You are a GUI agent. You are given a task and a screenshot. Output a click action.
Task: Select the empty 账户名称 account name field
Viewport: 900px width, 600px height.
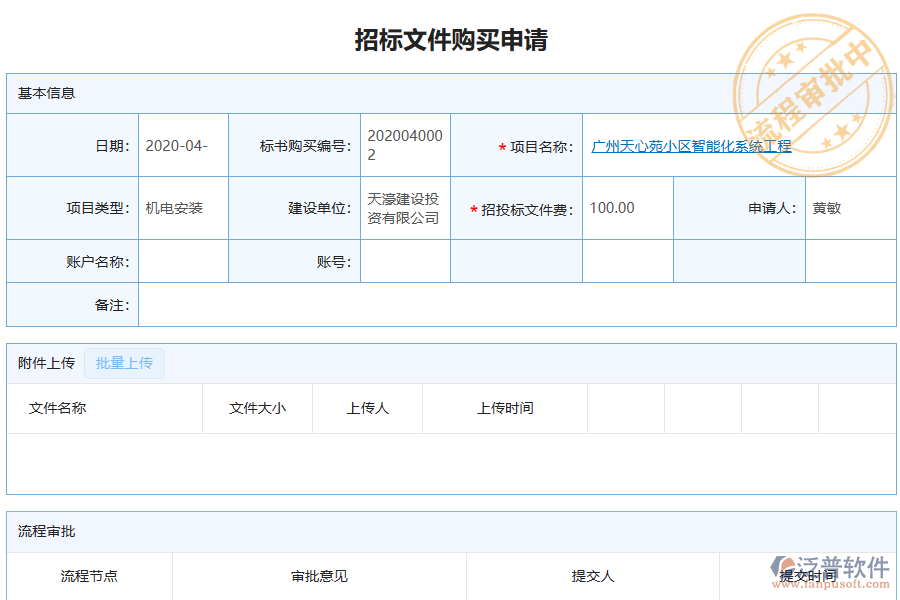click(x=185, y=260)
